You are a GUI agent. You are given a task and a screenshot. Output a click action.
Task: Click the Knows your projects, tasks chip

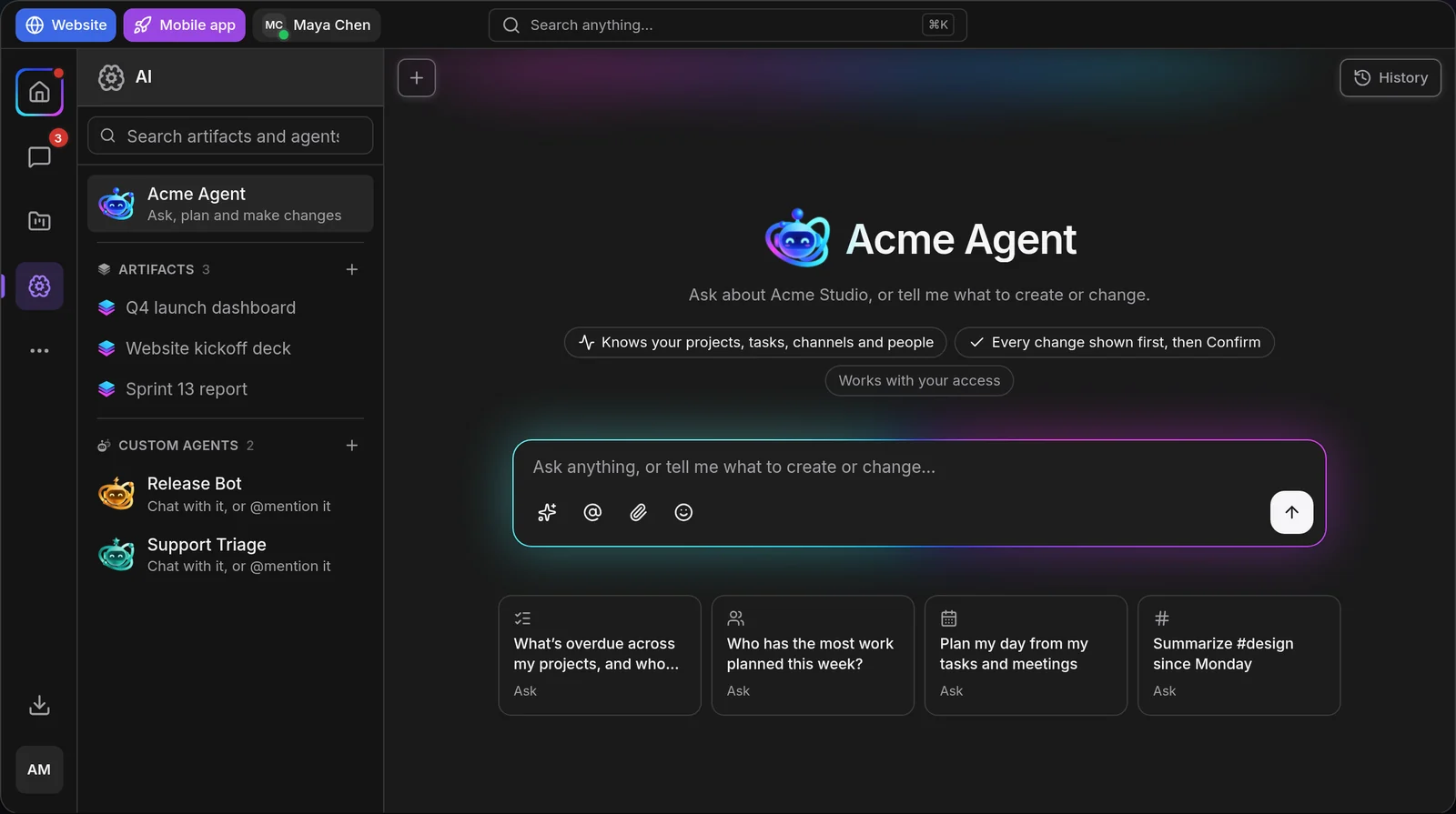coord(755,342)
